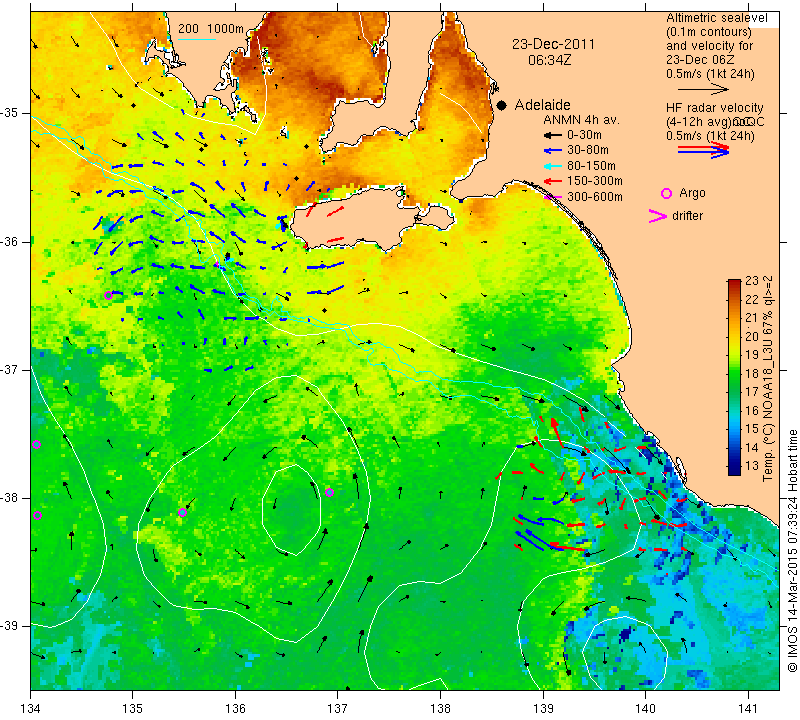Click the temperature color scale bar
The width and height of the screenshot is (800, 720).
(734, 377)
